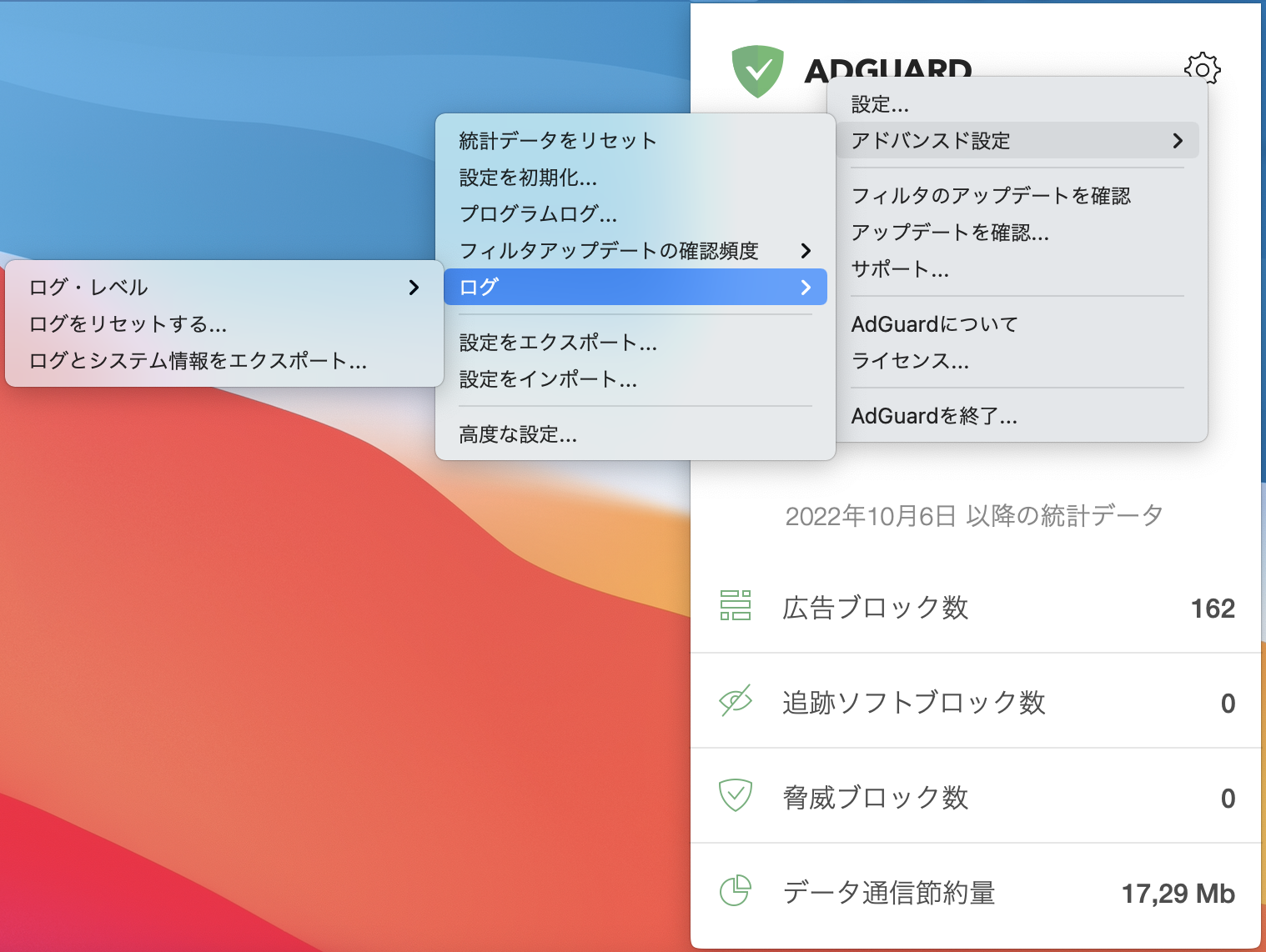Screen dimensions: 1266x952
Task: Click the 脅威ブロック数 label
Action: 875,797
